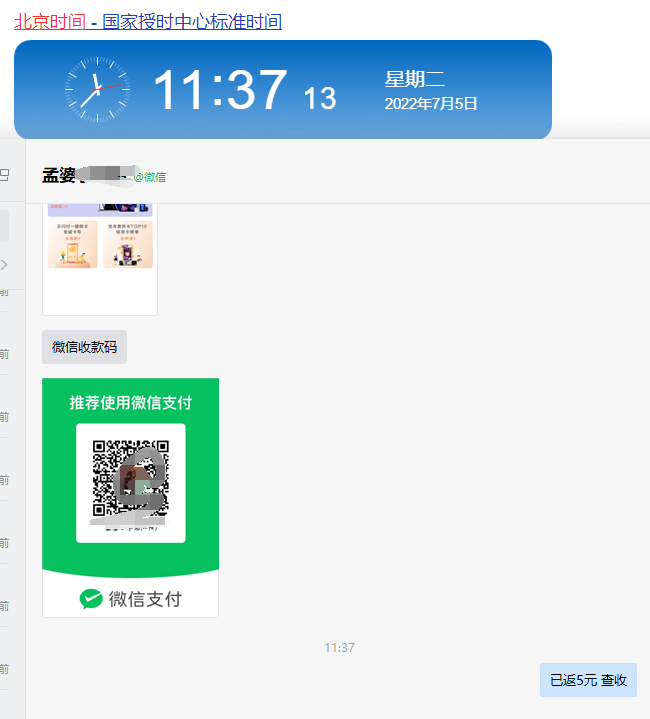Click the red 北京时间 link text
The image size is (650, 719).
(x=50, y=22)
